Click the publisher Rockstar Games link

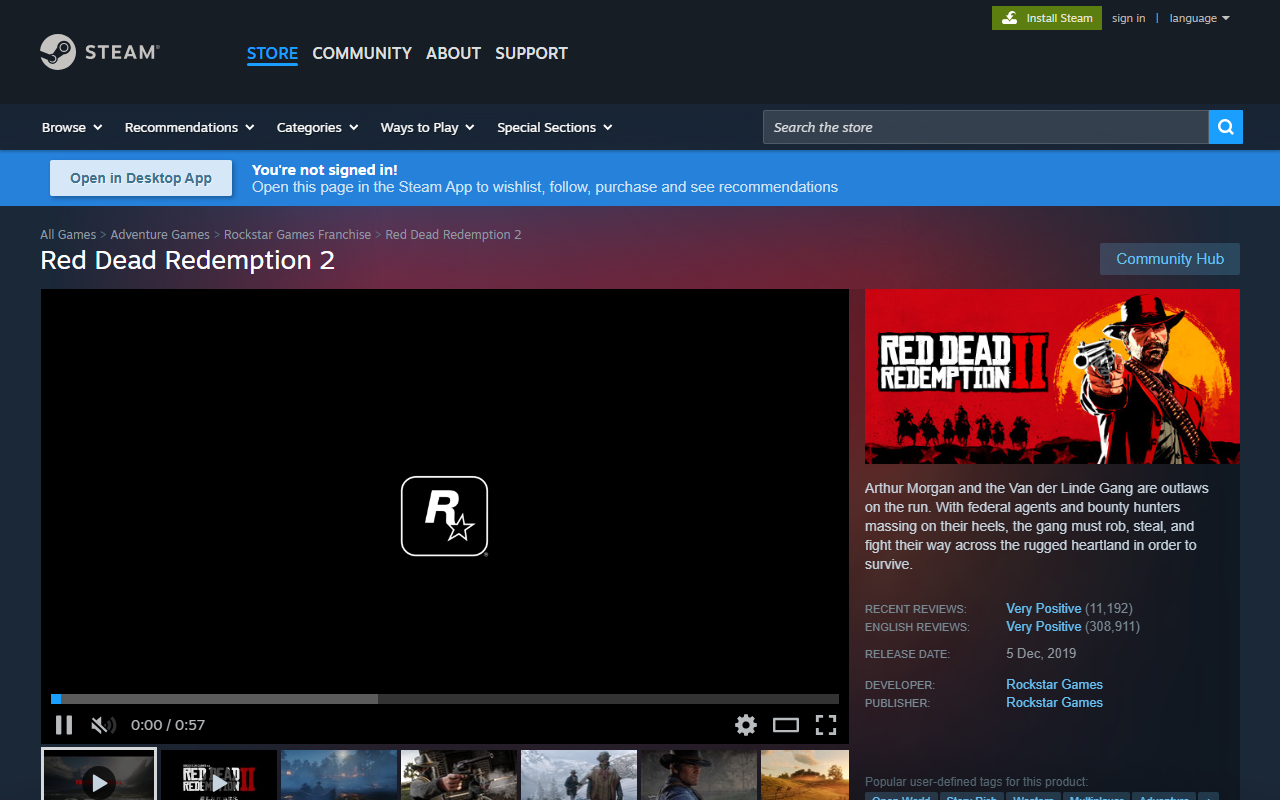(1054, 702)
